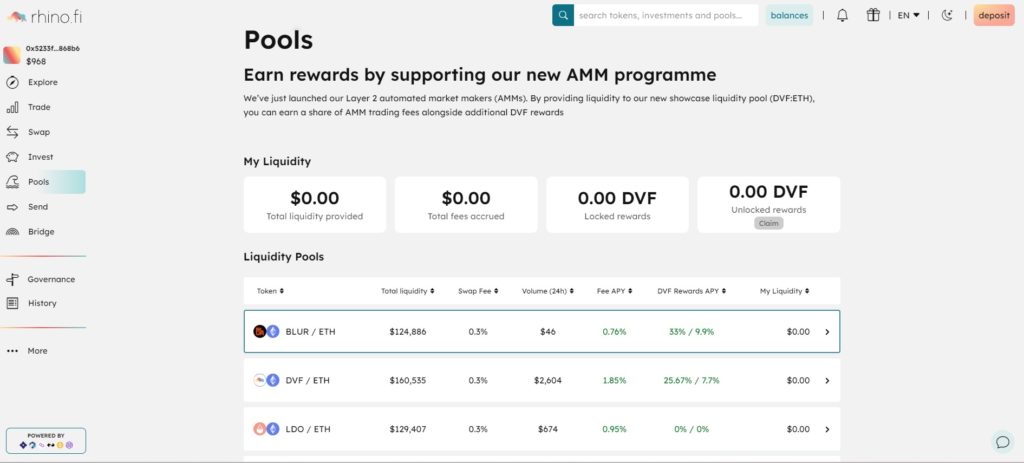Image resolution: width=1024 pixels, height=463 pixels.
Task: Click the search magnifier icon
Action: click(562, 15)
